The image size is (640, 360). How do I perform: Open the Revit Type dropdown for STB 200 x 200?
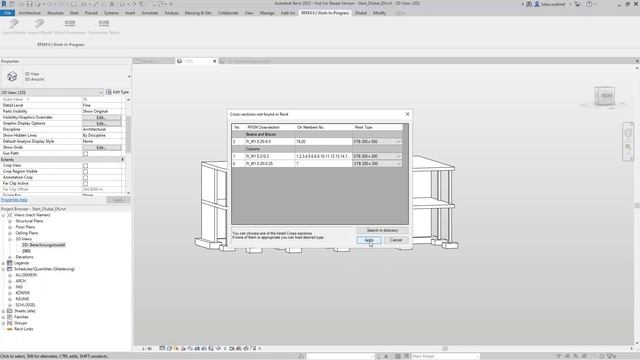point(399,156)
